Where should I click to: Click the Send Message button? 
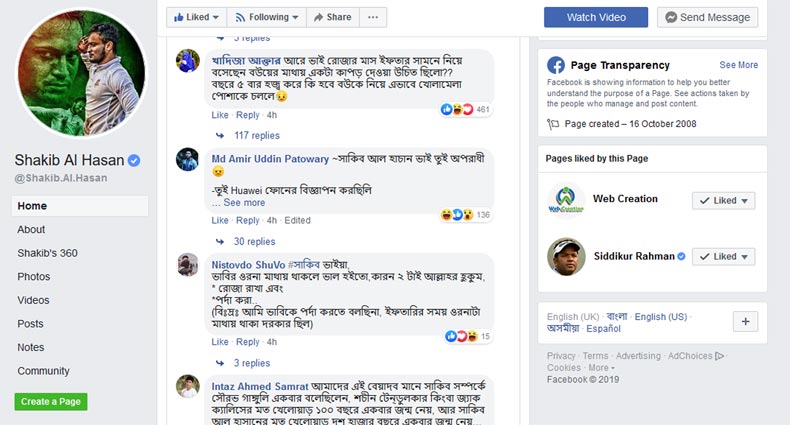(707, 17)
